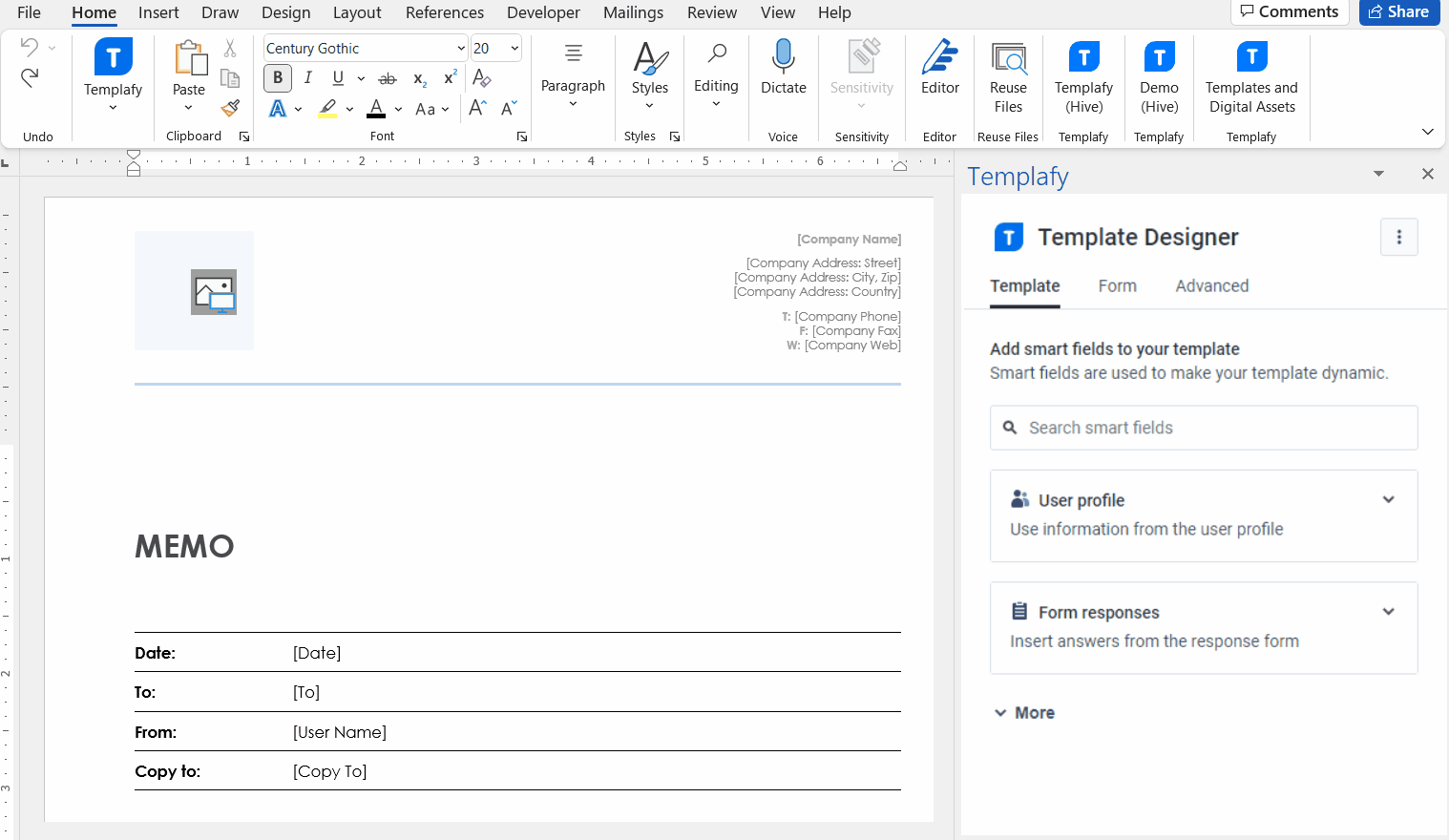Click the MEMO heading text
The height and width of the screenshot is (840, 1449).
[184, 547]
